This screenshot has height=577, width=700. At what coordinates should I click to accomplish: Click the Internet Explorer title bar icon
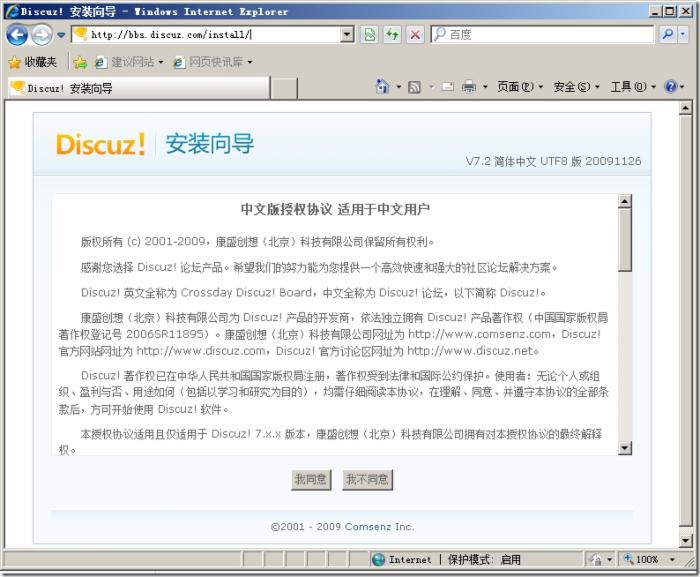click(x=12, y=11)
